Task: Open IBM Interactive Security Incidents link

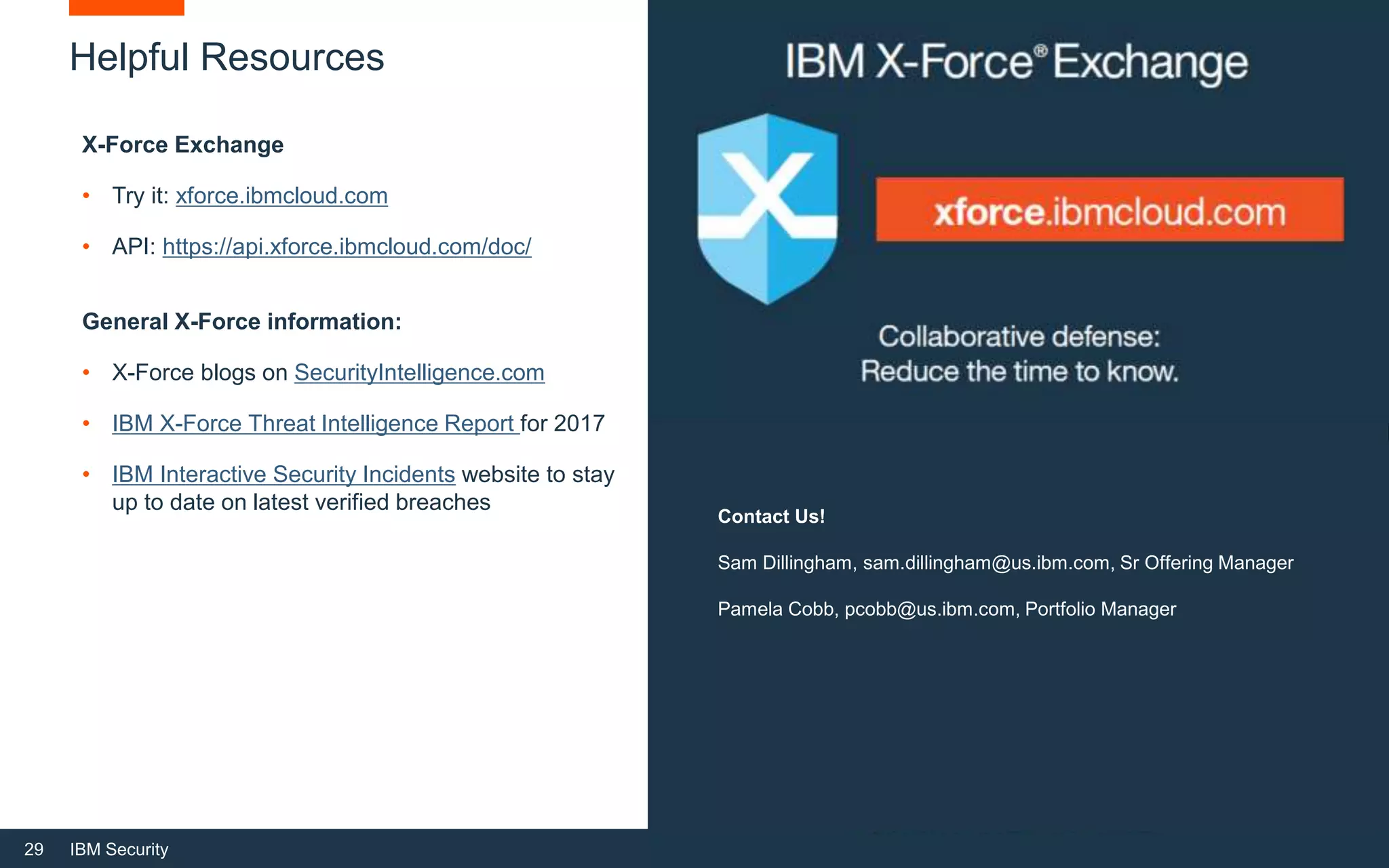Action: point(283,475)
